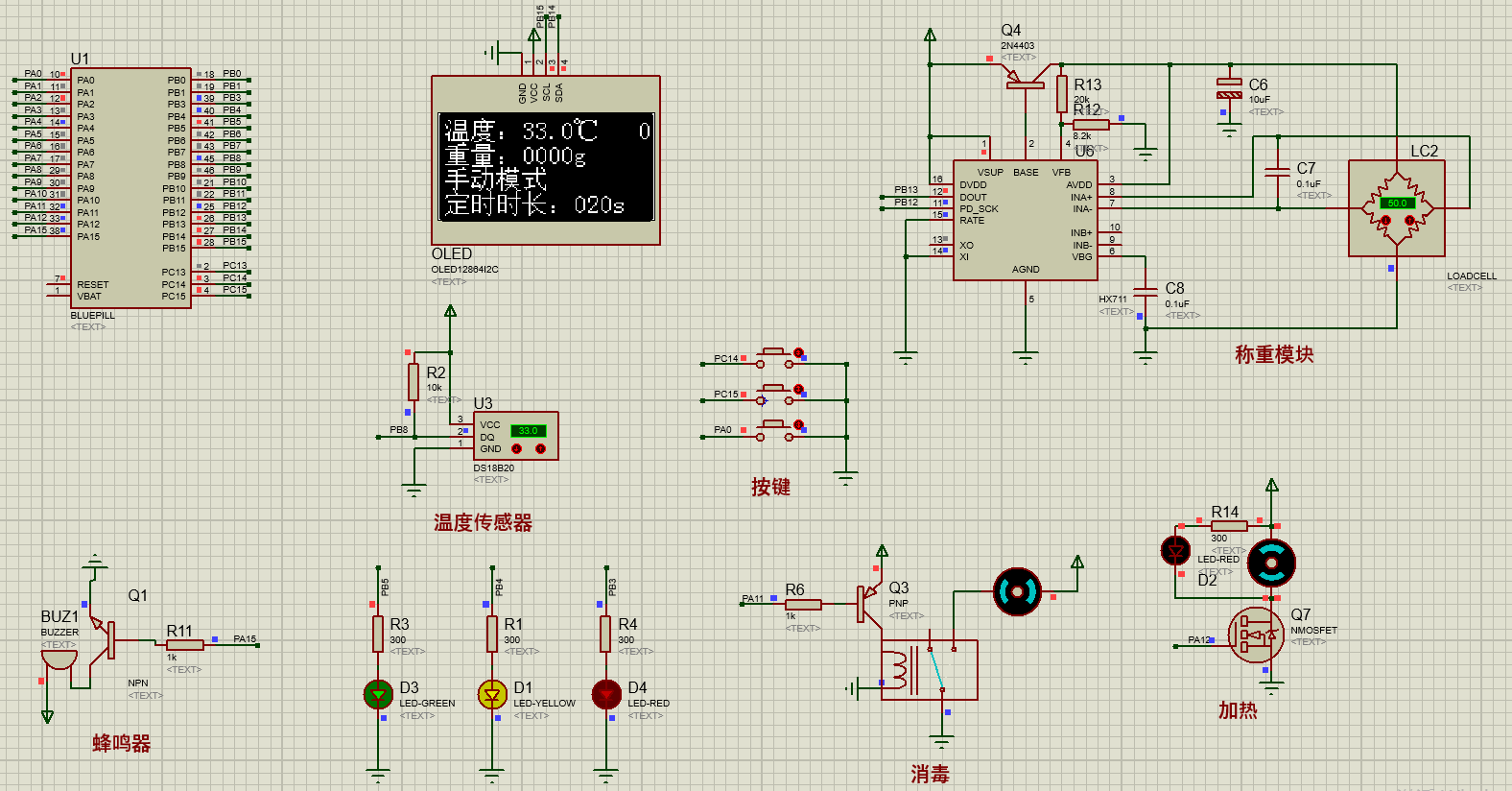Screen dimensions: 1512x791
Task: Click the load cell LC2 increase arrow
Action: (1409, 221)
